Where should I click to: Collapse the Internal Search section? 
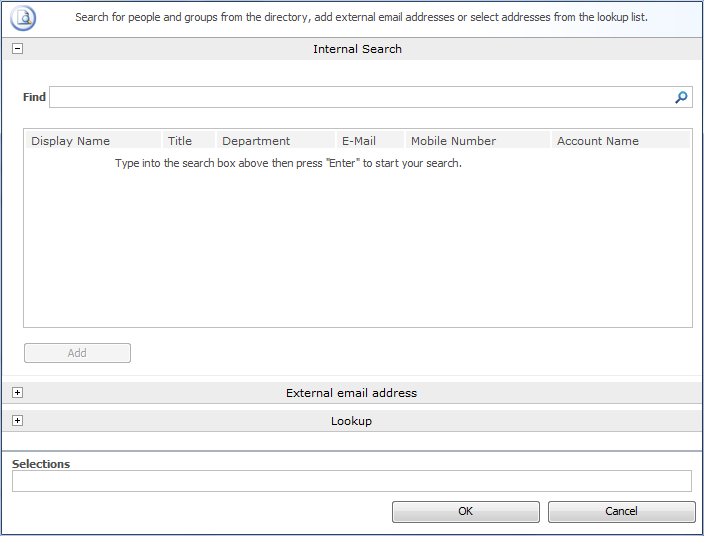pyautogui.click(x=17, y=49)
